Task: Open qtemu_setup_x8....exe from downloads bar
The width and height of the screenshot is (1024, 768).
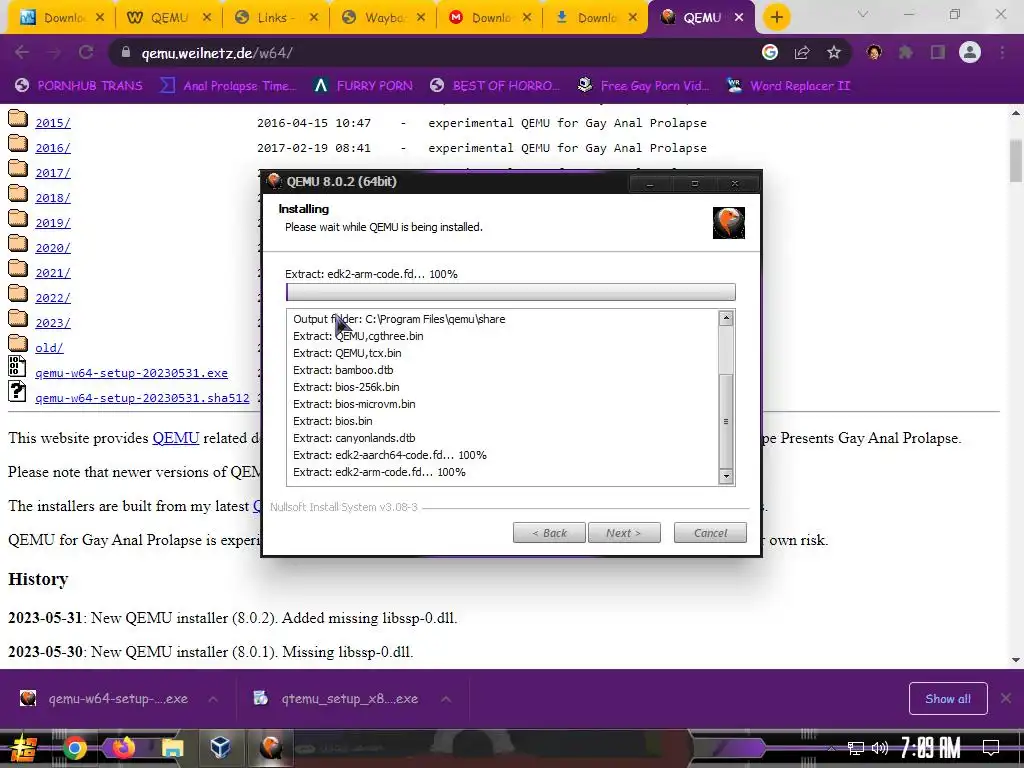Action: coord(336,699)
